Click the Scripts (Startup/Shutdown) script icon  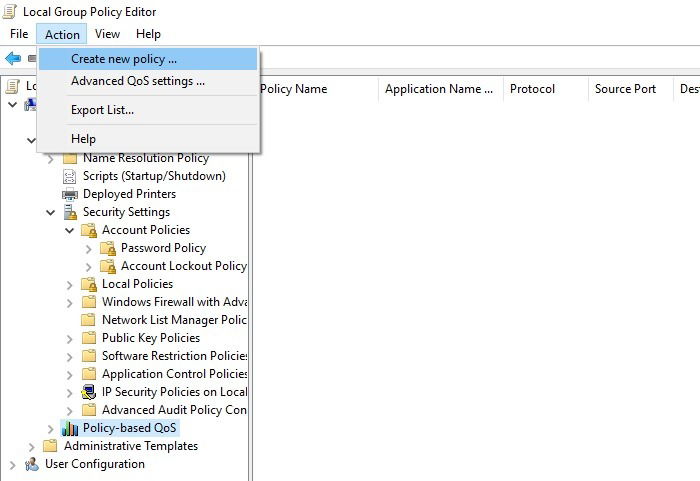[70, 176]
